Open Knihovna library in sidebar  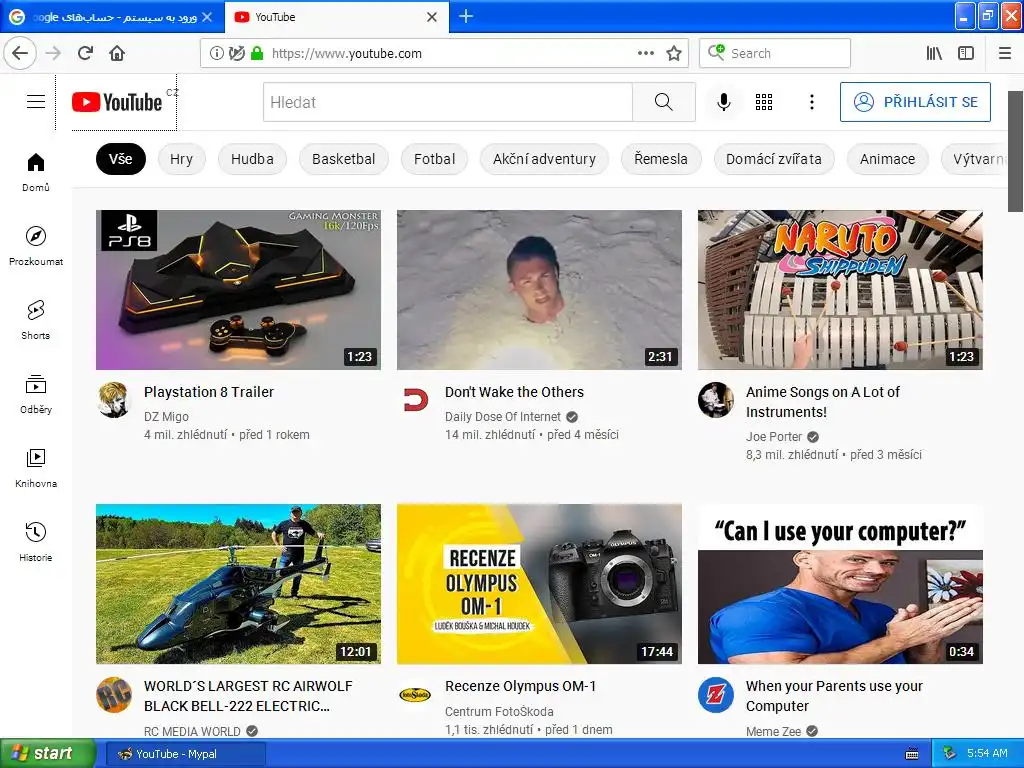(x=36, y=468)
